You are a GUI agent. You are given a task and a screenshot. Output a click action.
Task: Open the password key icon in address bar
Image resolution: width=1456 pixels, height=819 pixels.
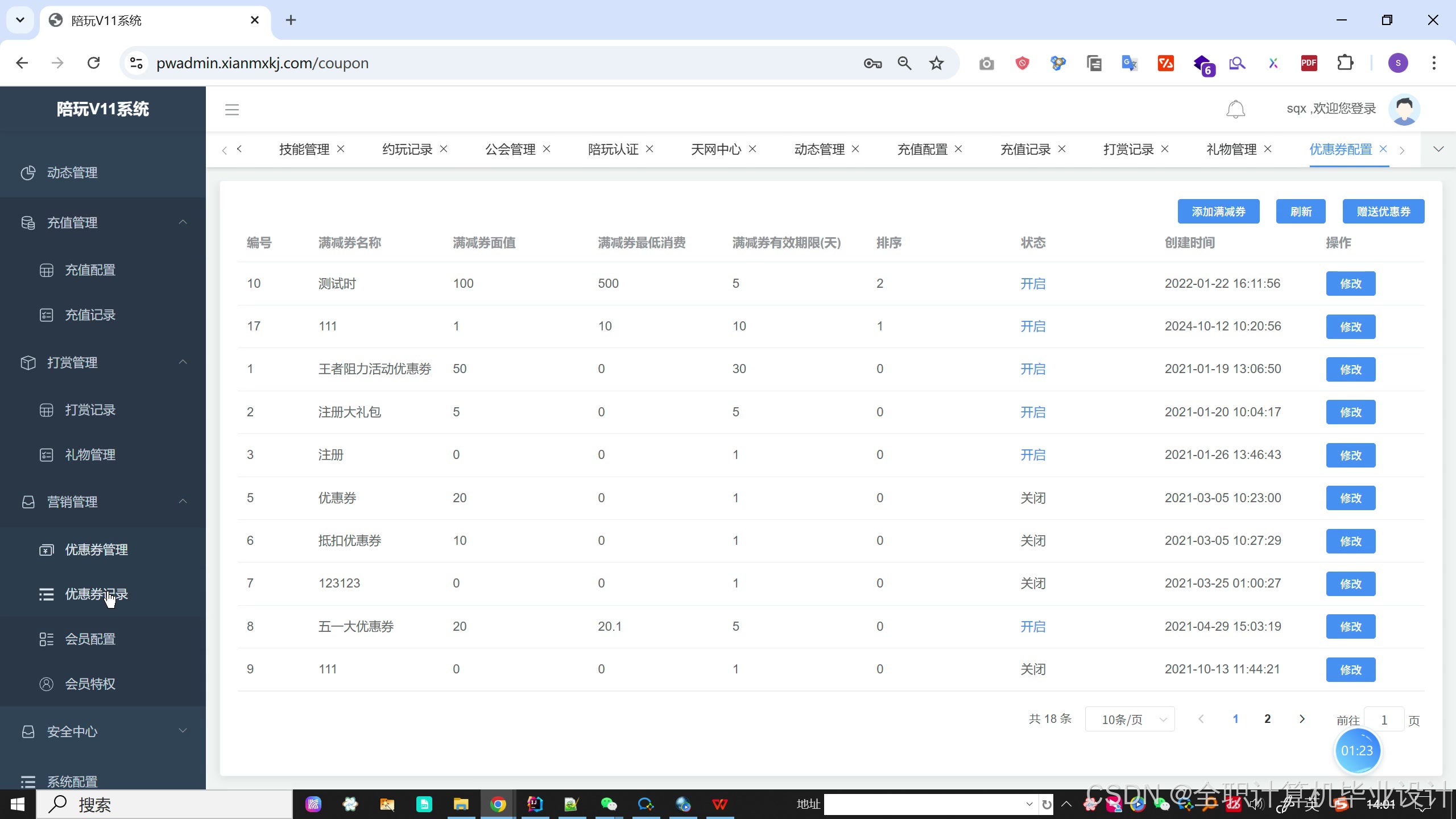click(x=872, y=63)
